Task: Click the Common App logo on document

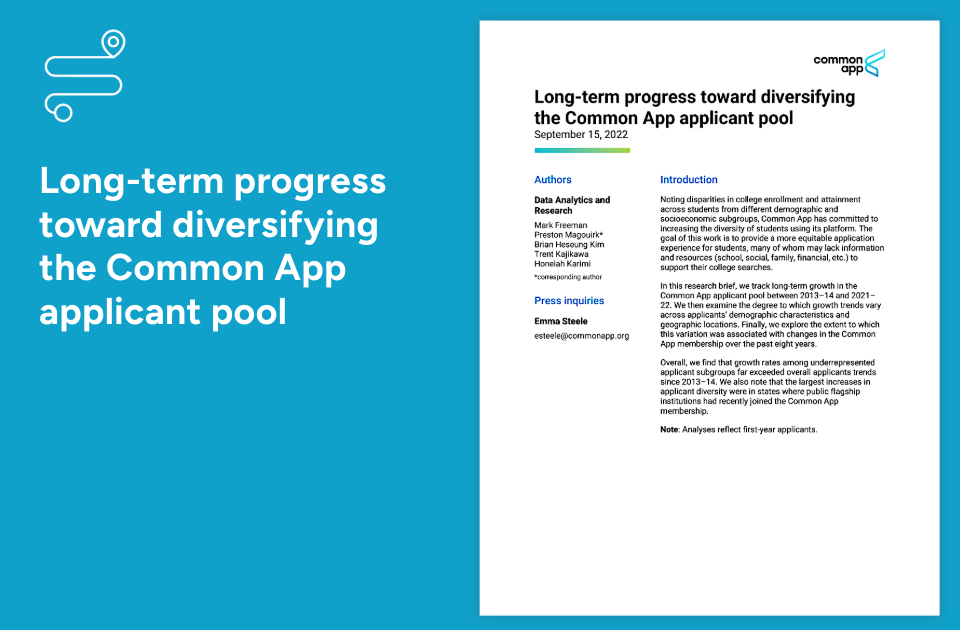Action: 849,63
